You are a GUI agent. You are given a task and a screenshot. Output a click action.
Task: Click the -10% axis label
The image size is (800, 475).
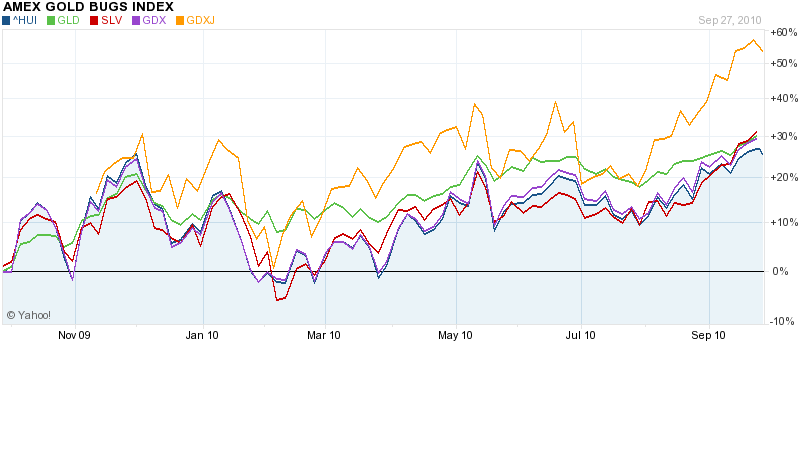click(783, 321)
